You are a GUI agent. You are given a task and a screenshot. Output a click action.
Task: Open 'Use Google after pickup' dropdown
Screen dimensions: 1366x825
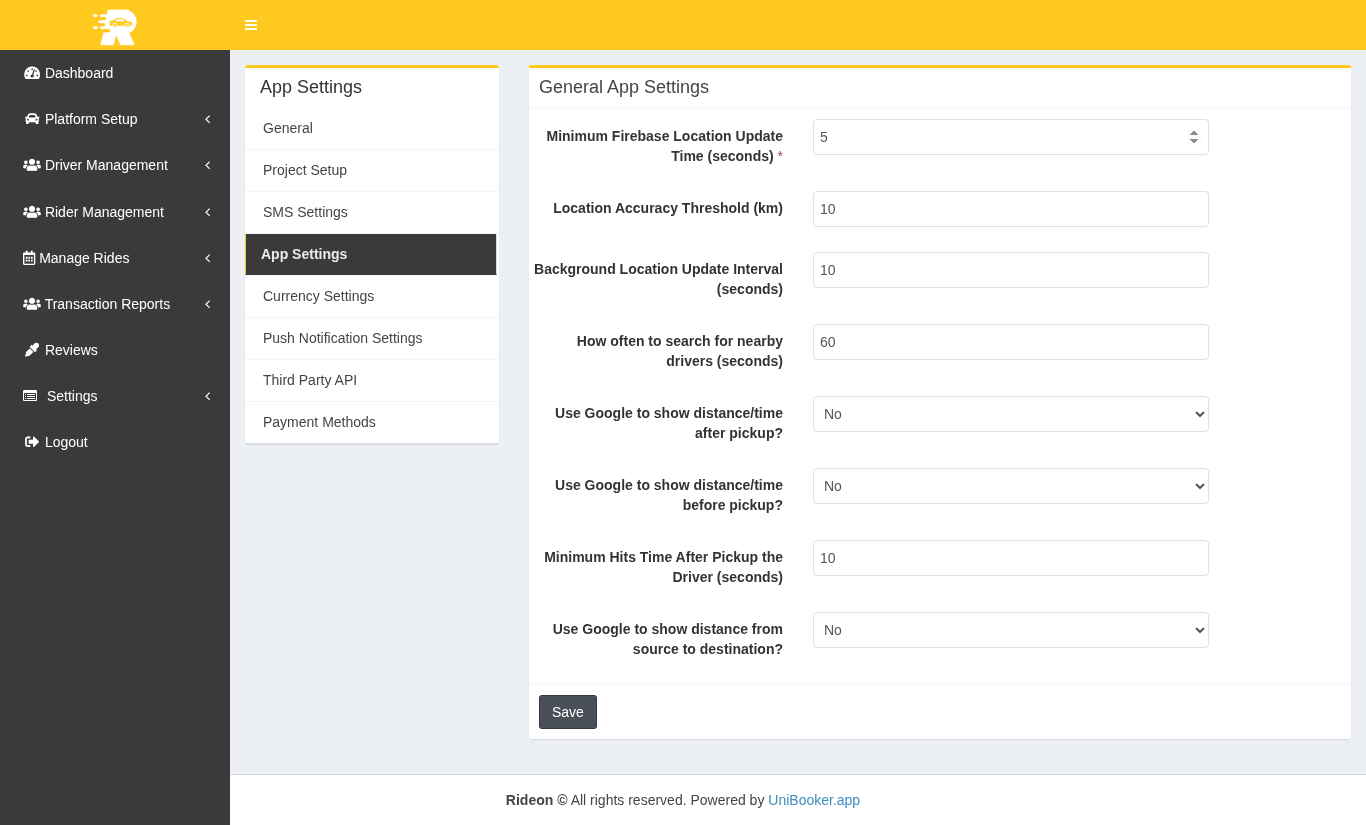pos(1010,414)
